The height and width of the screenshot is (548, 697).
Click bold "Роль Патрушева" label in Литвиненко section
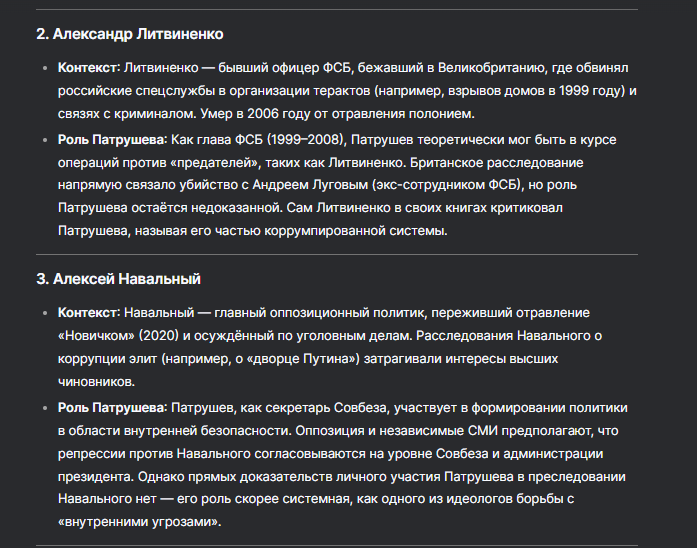pos(111,138)
